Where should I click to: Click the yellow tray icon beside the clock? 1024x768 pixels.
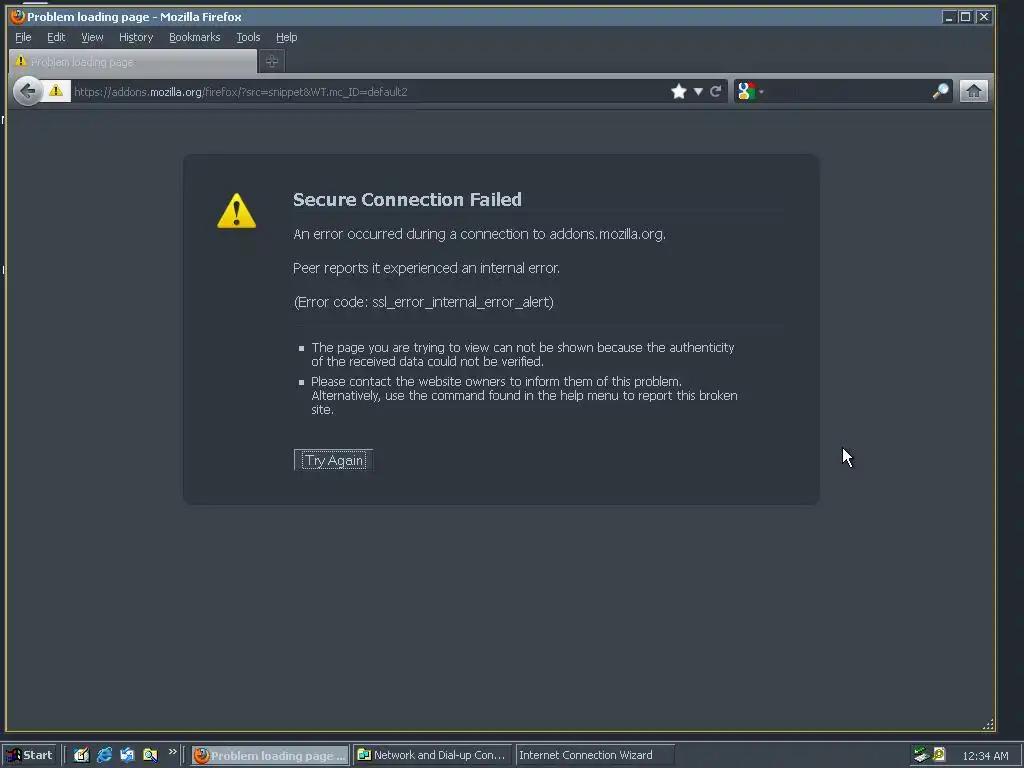939,754
